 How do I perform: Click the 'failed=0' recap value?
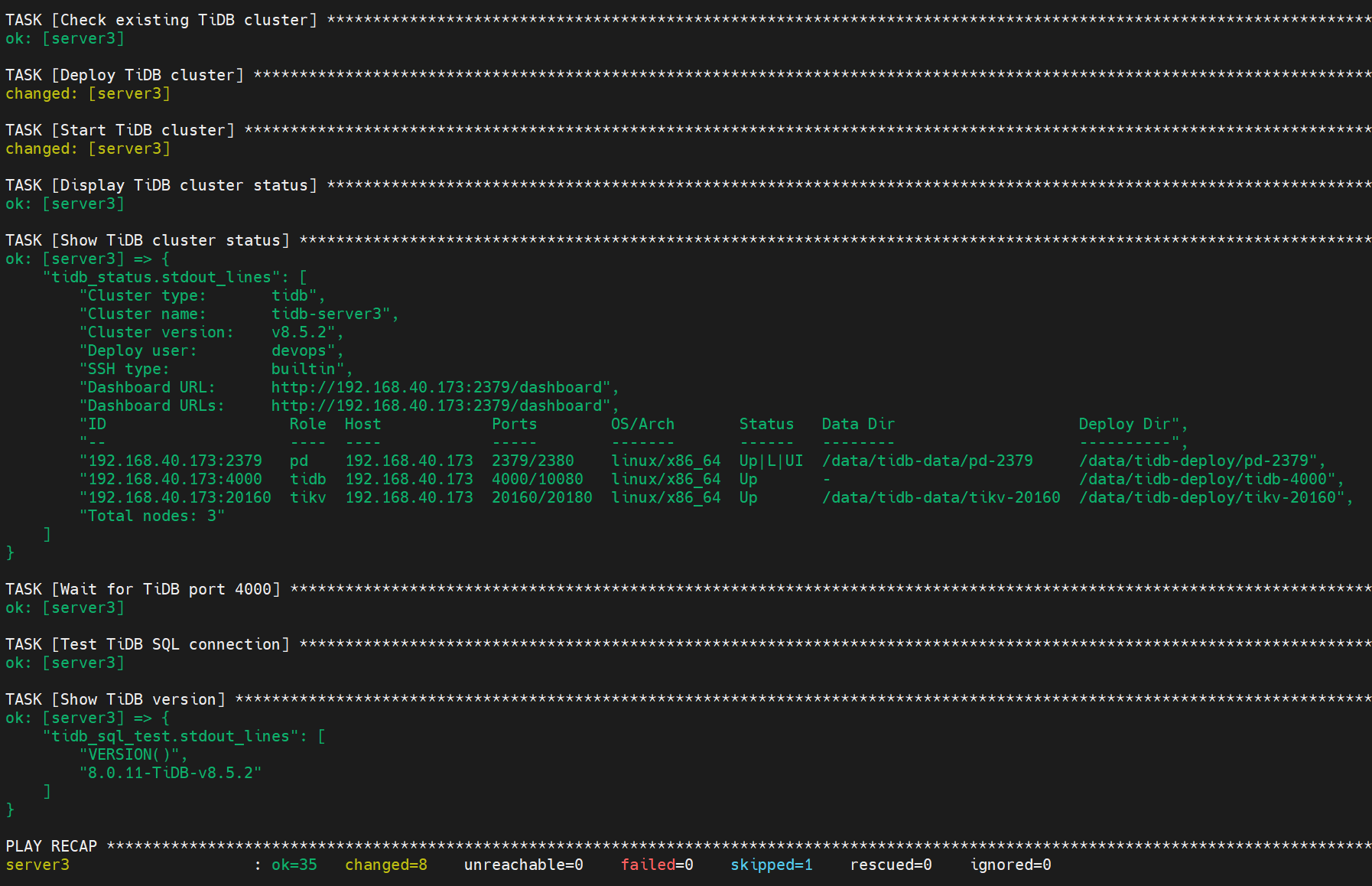click(657, 865)
